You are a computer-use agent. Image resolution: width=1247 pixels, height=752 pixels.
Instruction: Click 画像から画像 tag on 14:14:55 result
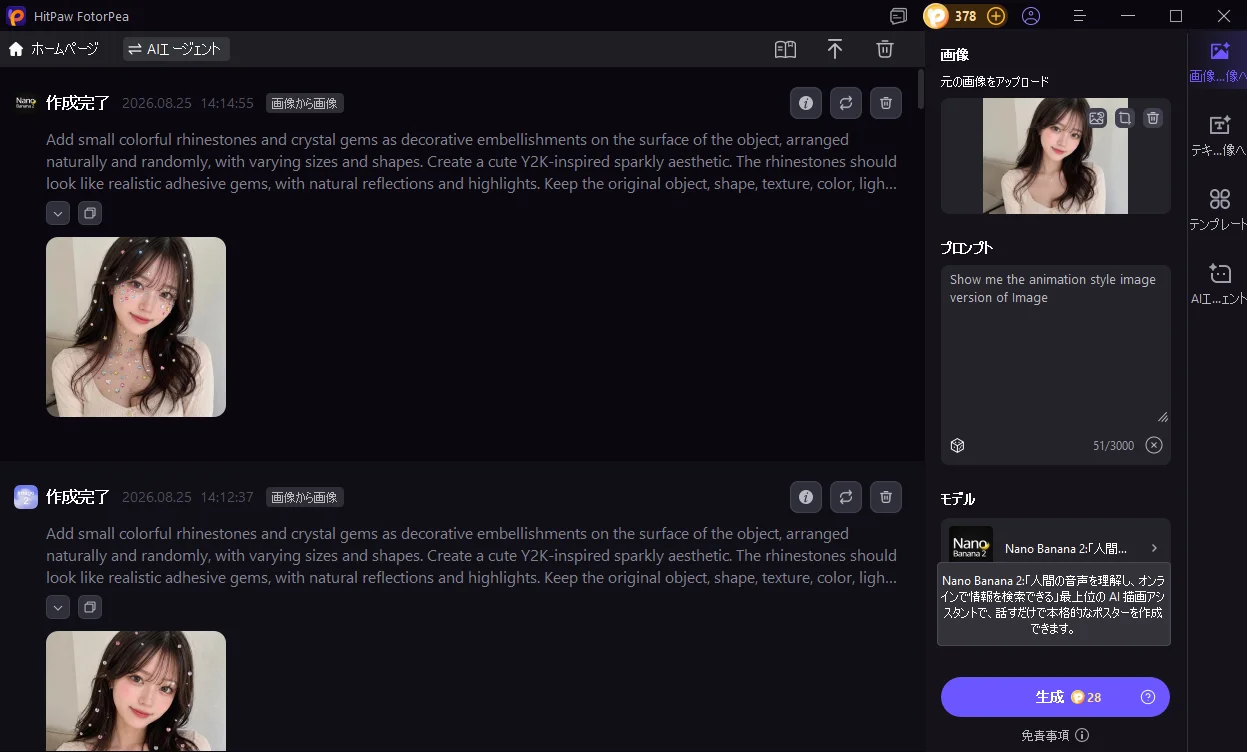pyautogui.click(x=305, y=103)
